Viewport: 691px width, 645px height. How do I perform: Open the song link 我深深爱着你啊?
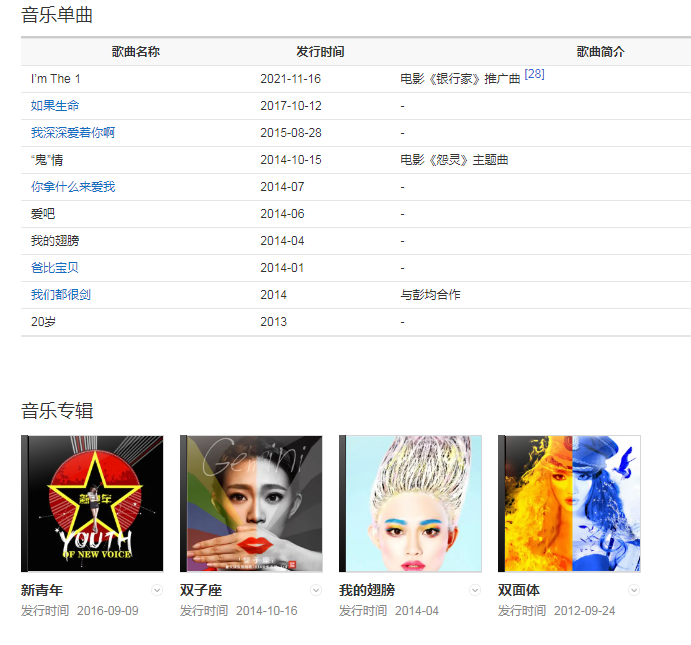click(x=73, y=133)
